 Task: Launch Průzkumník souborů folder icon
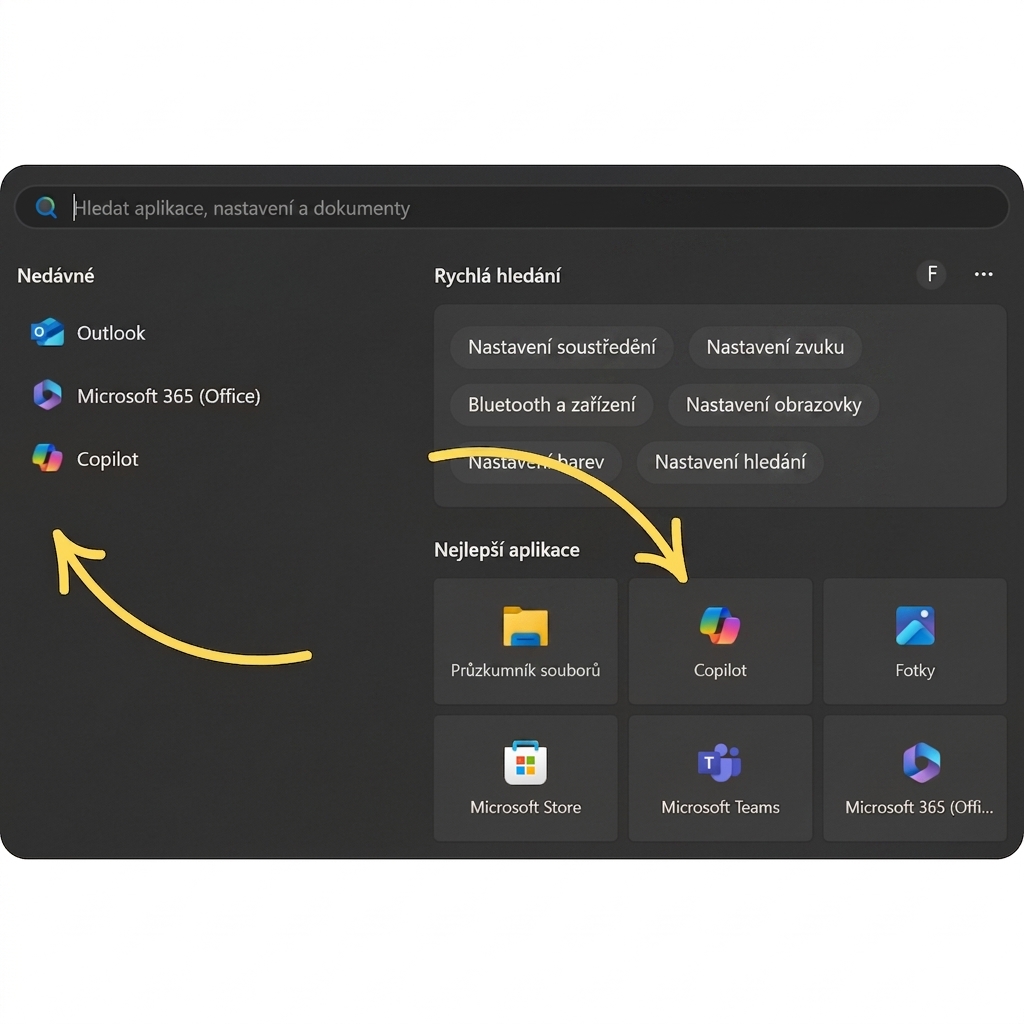pos(526,626)
